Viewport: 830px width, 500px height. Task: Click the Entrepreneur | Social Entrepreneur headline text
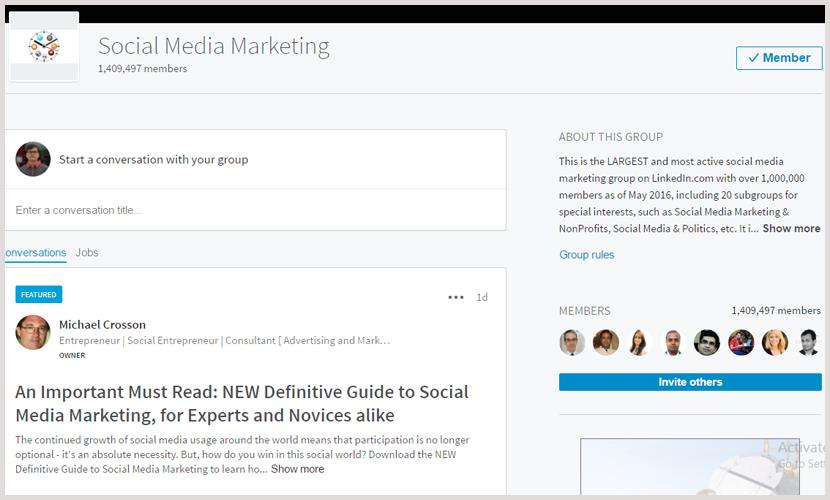pyautogui.click(x=224, y=341)
